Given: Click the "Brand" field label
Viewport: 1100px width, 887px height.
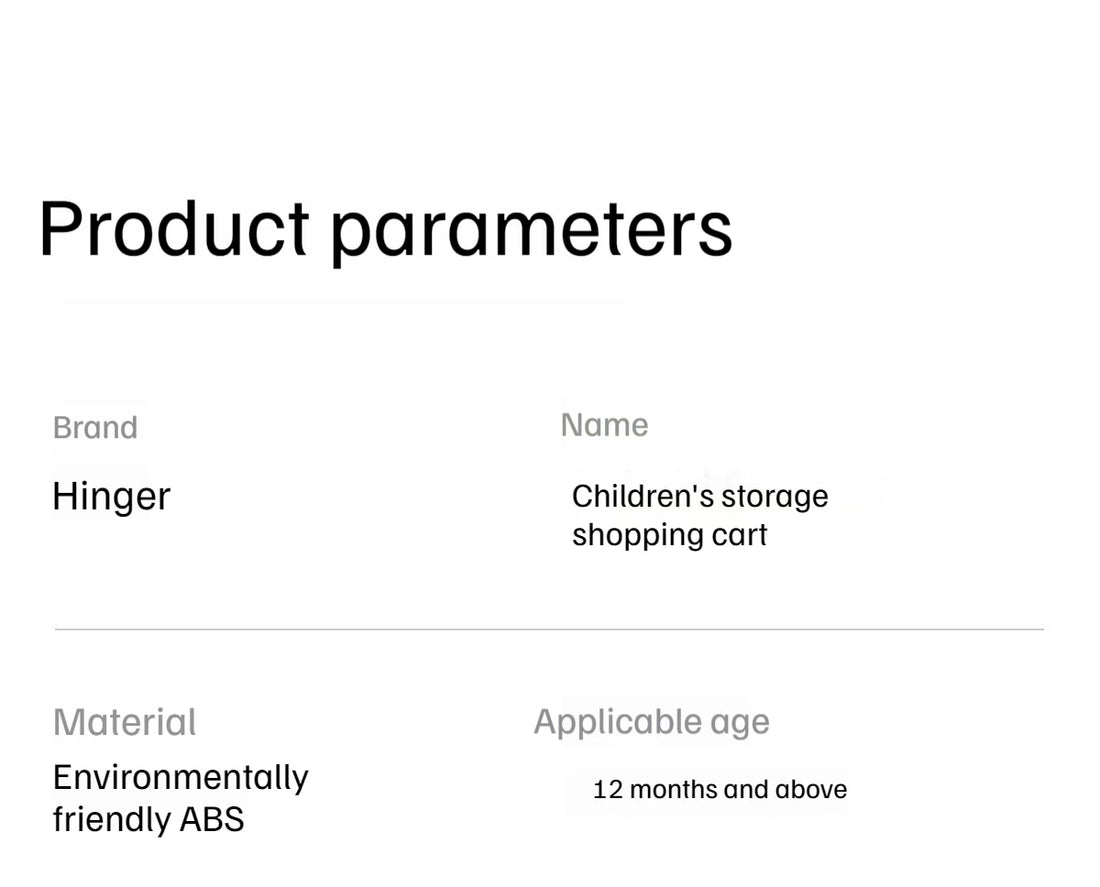Looking at the screenshot, I should [x=95, y=428].
